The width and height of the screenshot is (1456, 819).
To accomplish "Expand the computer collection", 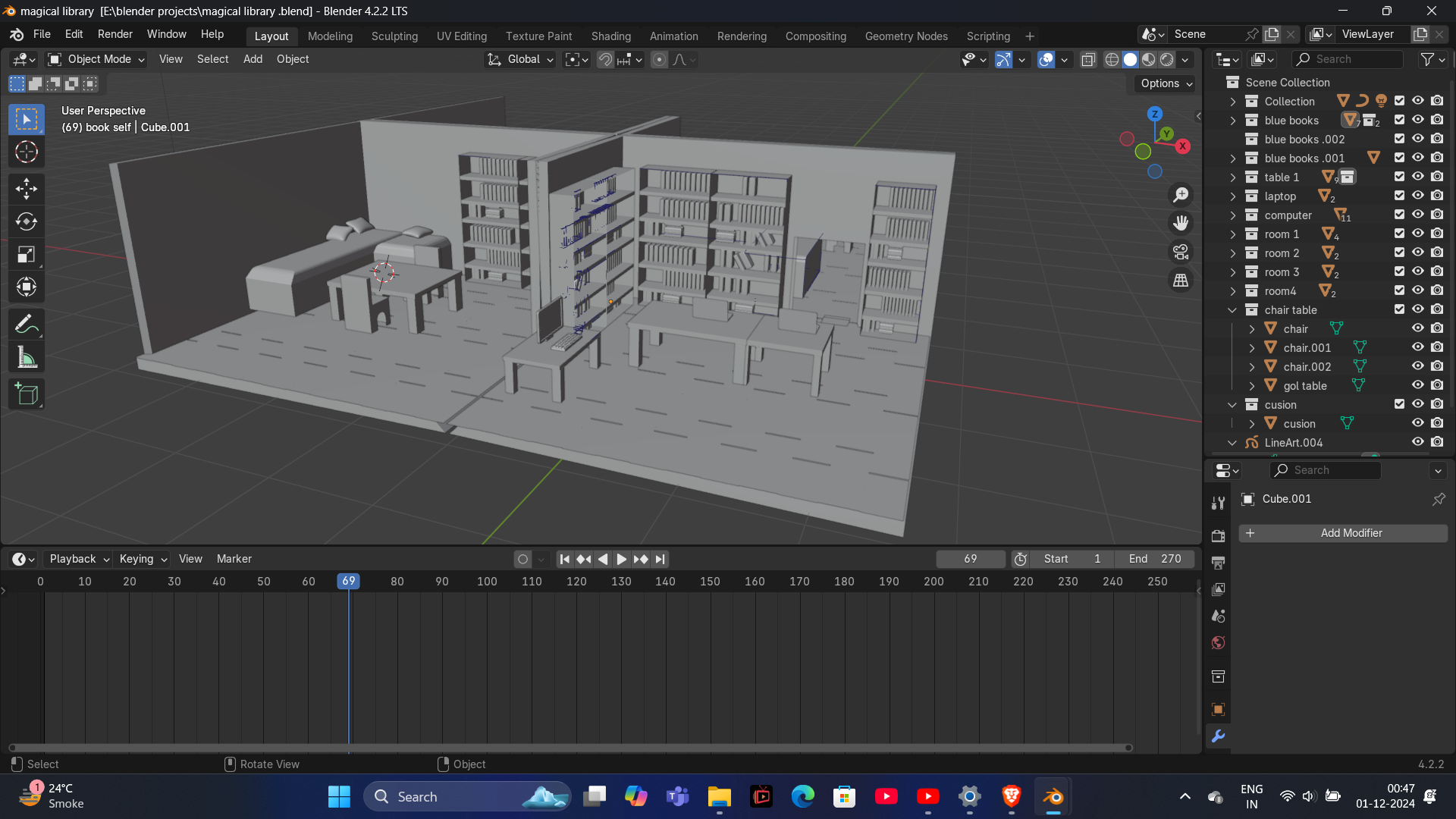I will (1232, 215).
